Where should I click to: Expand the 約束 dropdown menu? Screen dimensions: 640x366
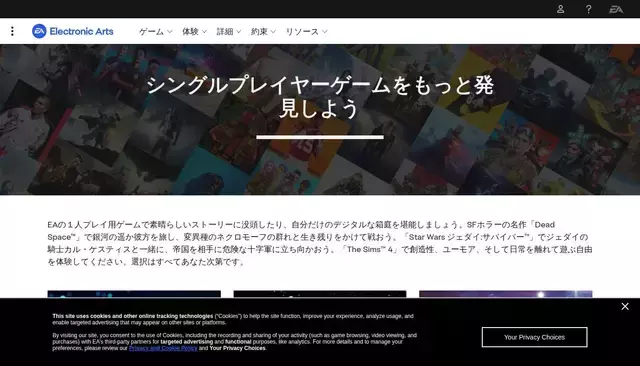click(x=263, y=31)
